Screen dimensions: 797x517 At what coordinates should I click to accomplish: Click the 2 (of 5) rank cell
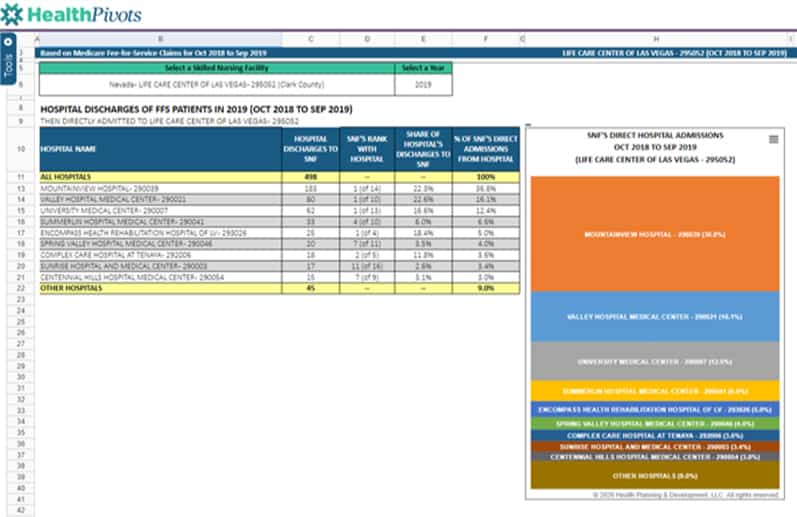367,255
